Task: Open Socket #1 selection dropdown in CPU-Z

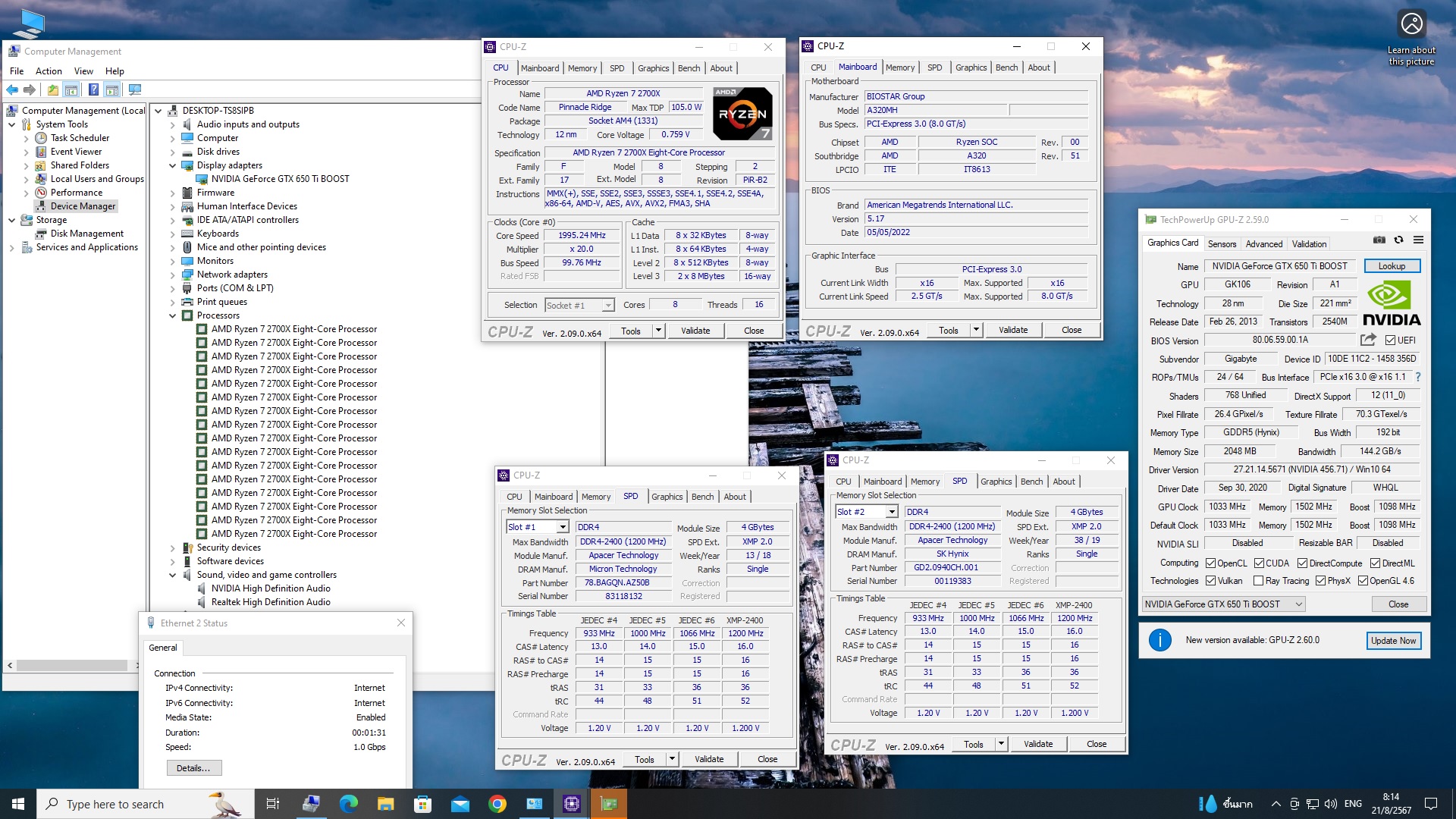Action: coord(579,305)
